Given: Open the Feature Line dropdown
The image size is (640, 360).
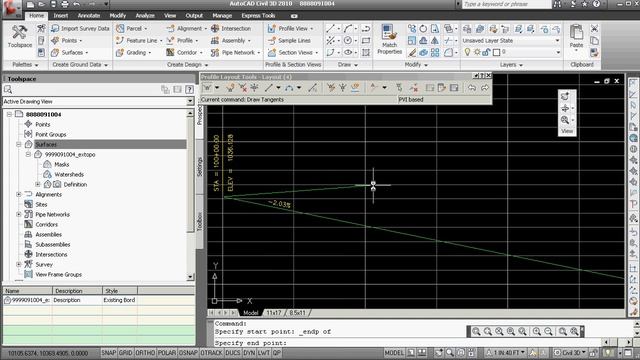Looking at the screenshot, I should tap(139, 40).
